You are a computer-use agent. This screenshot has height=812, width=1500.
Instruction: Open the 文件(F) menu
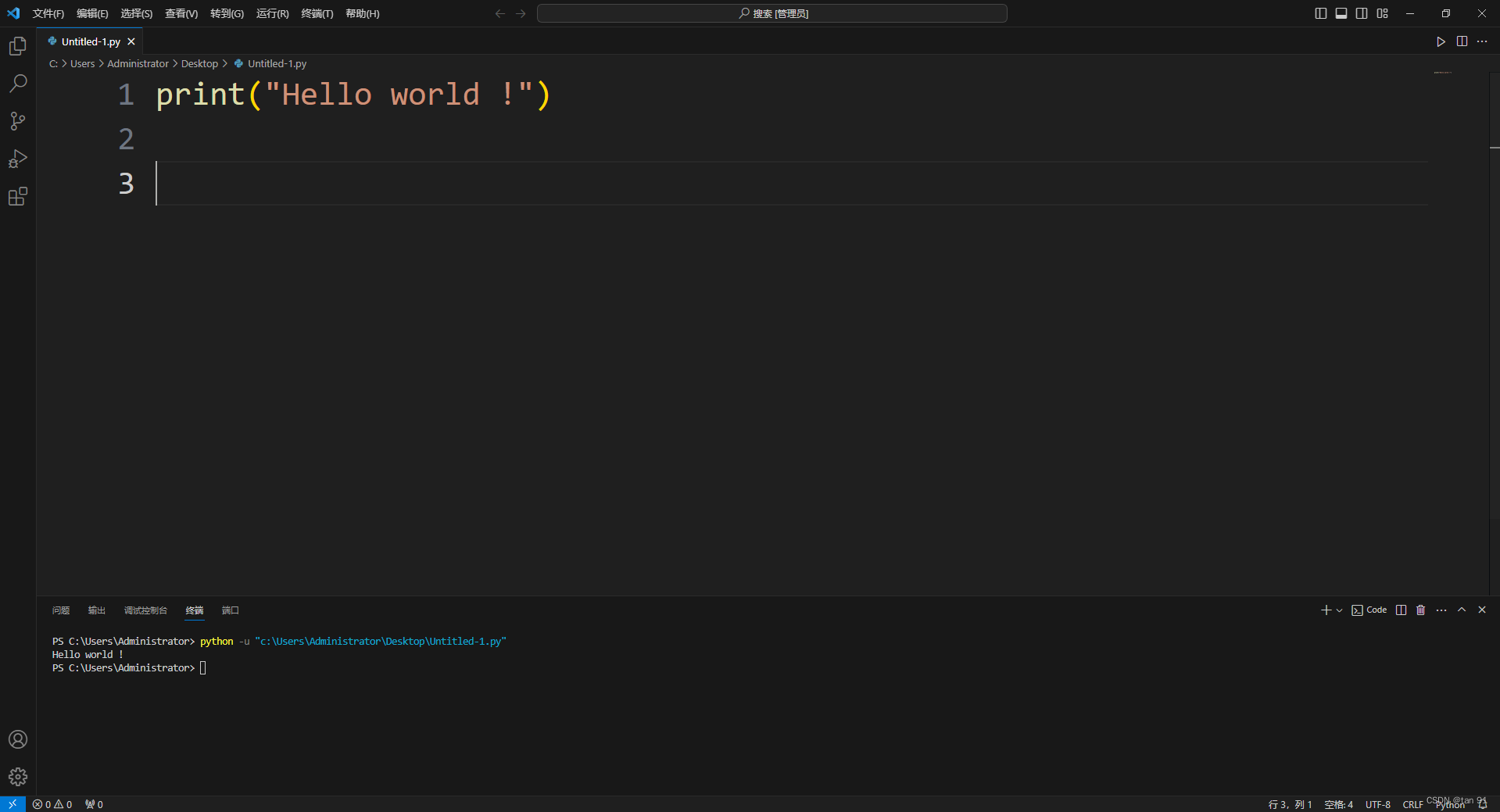coord(48,13)
